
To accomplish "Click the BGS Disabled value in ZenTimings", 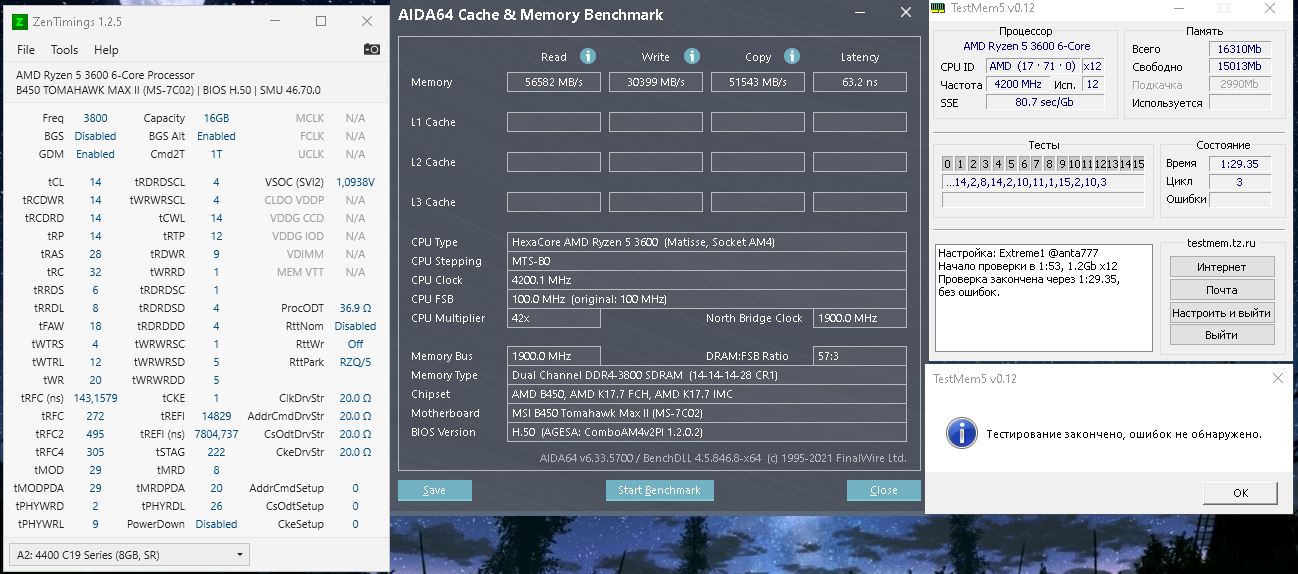I will pos(95,136).
